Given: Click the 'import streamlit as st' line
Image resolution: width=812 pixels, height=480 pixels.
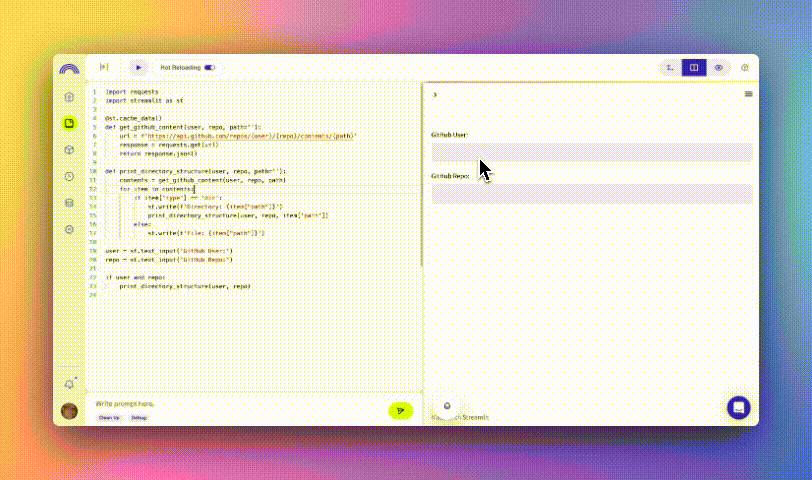Looking at the screenshot, I should click(x=144, y=100).
